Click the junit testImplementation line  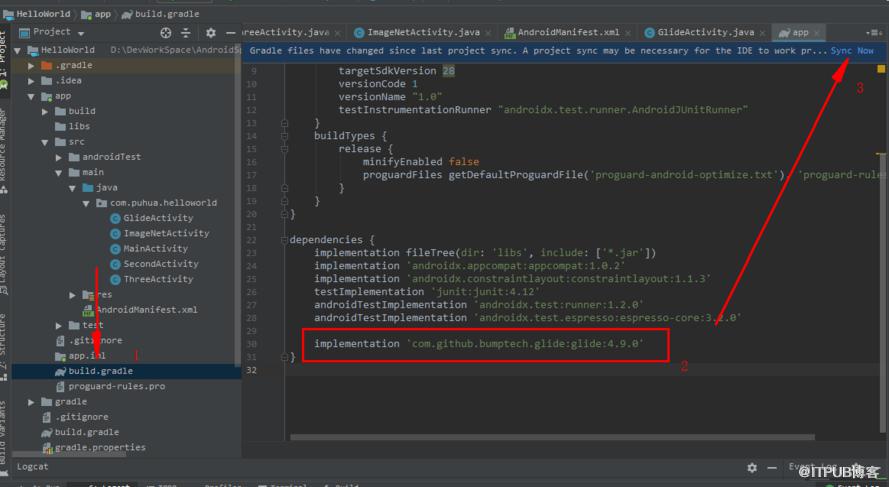(x=426, y=291)
